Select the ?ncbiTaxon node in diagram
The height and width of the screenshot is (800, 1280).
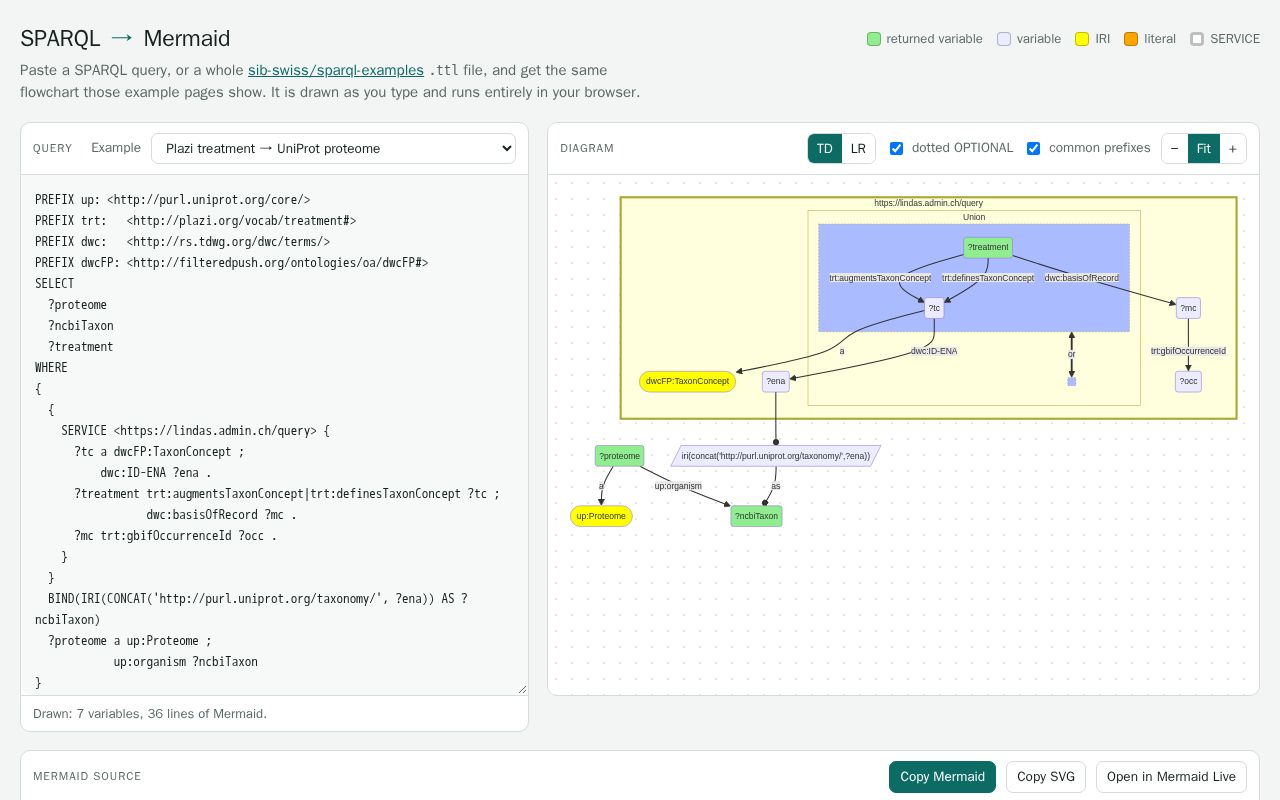tap(756, 516)
